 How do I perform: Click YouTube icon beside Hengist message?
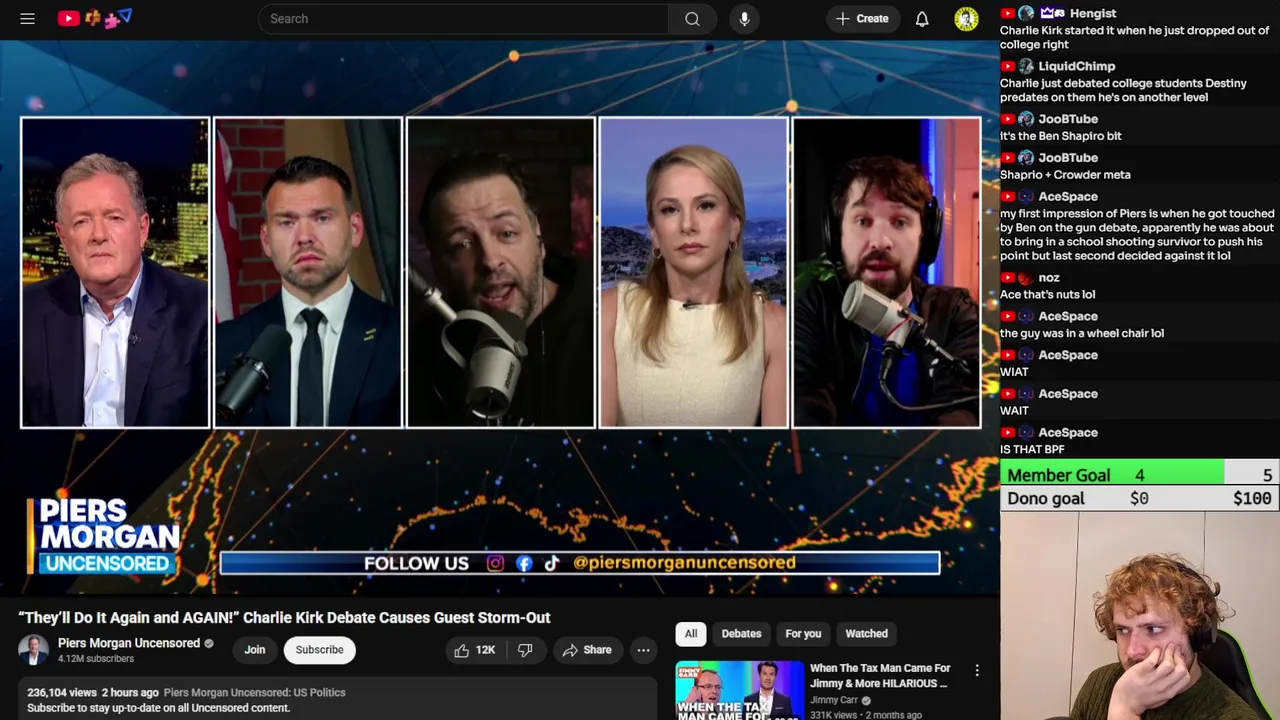[1008, 13]
